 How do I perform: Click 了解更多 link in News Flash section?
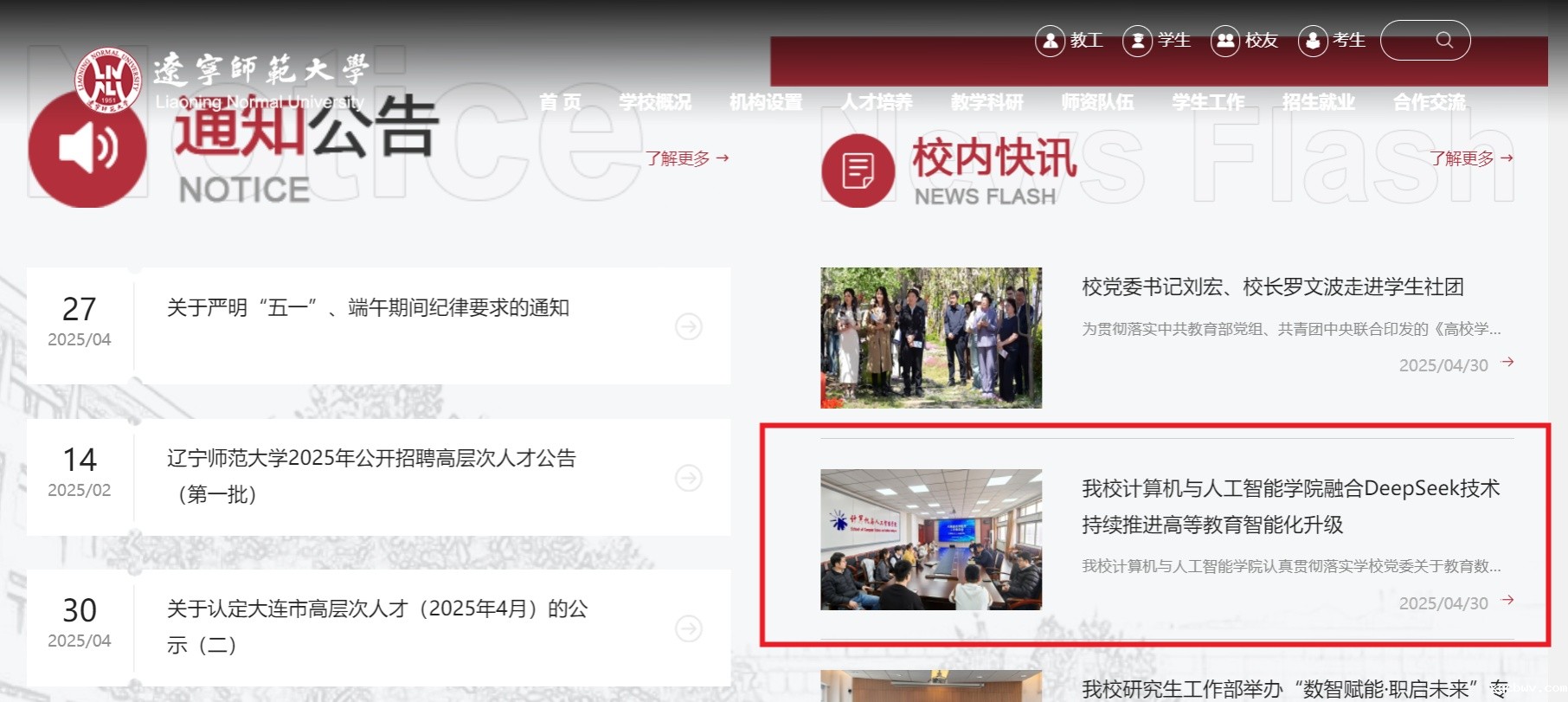tap(1470, 158)
